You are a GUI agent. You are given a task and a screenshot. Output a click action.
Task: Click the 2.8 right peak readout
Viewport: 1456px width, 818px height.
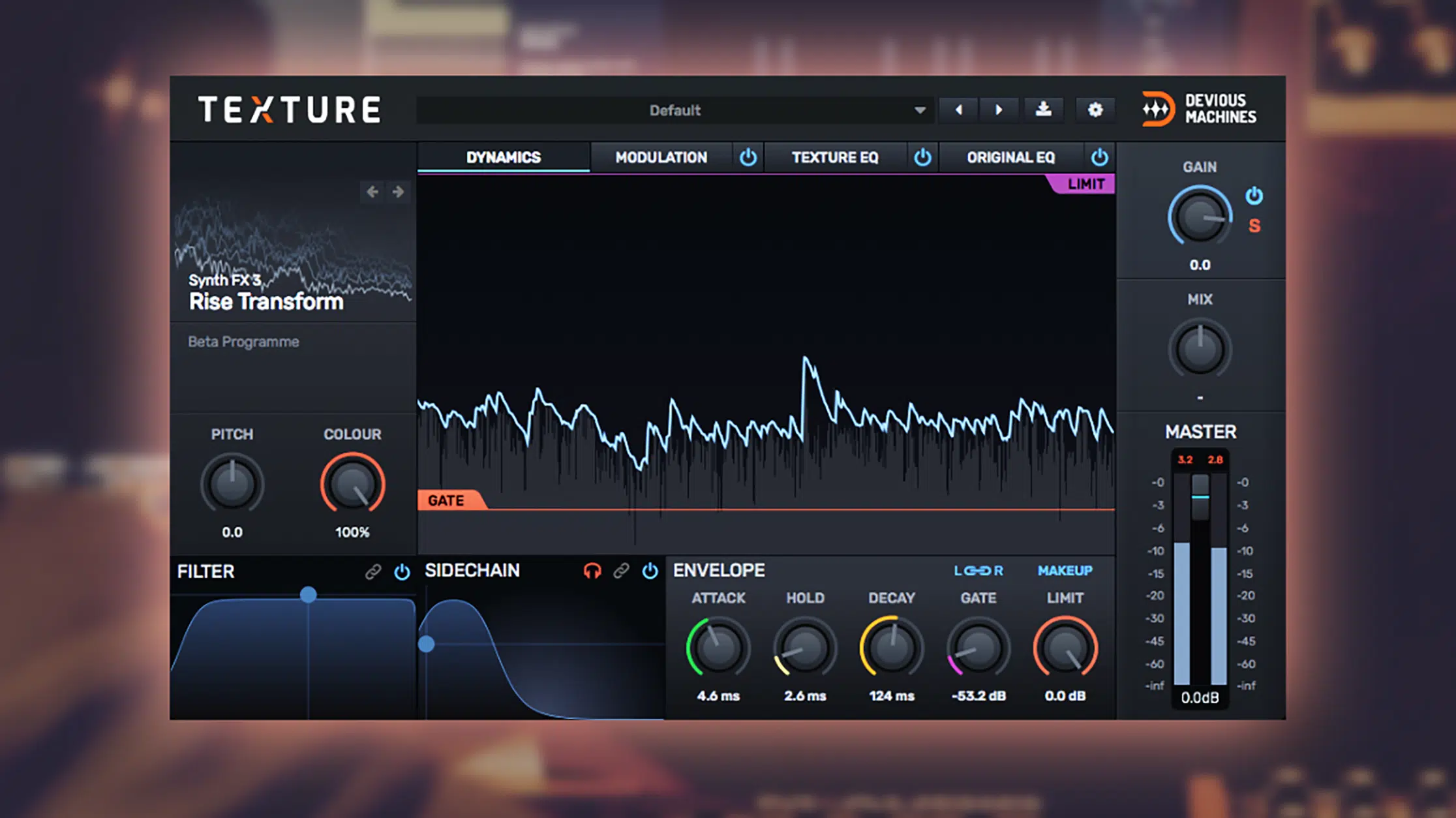1215,460
